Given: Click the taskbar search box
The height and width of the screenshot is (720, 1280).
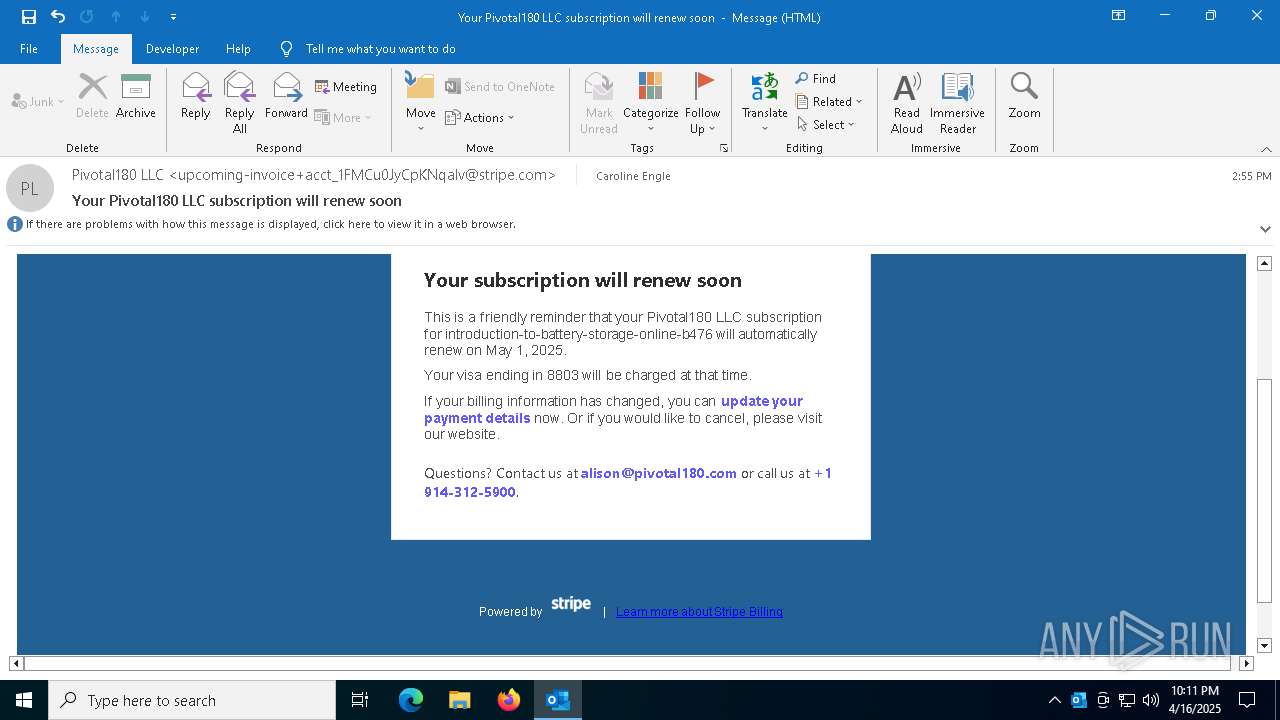Looking at the screenshot, I should click(x=192, y=700).
